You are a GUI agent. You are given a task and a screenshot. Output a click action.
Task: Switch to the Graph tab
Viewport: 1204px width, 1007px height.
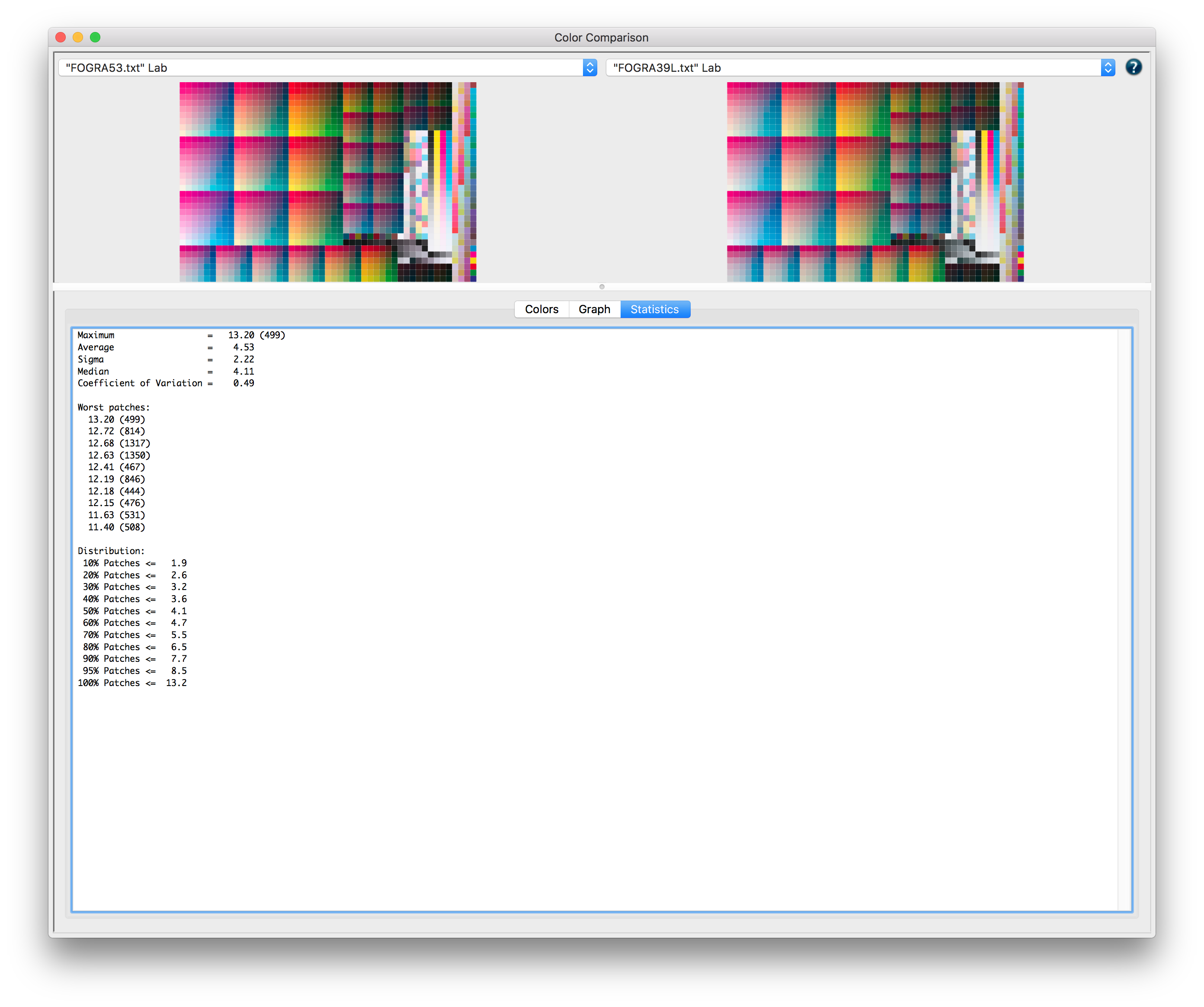point(594,309)
